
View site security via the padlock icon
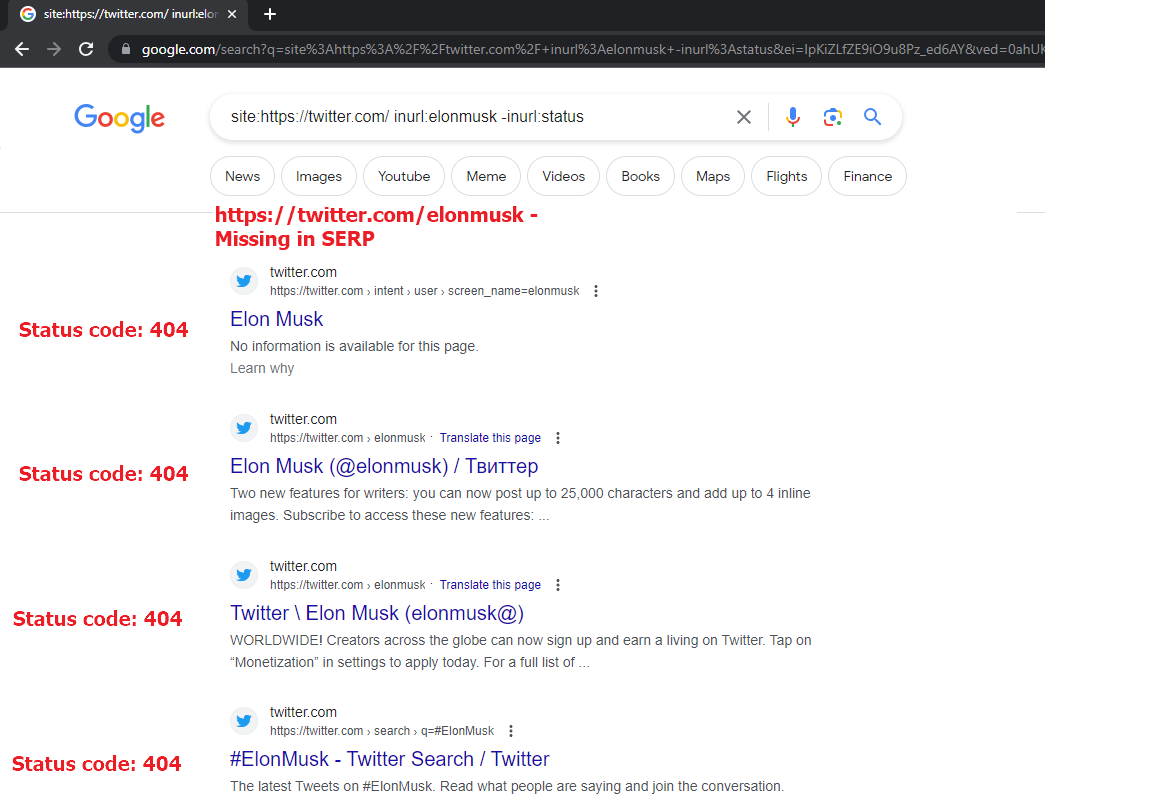pos(125,47)
